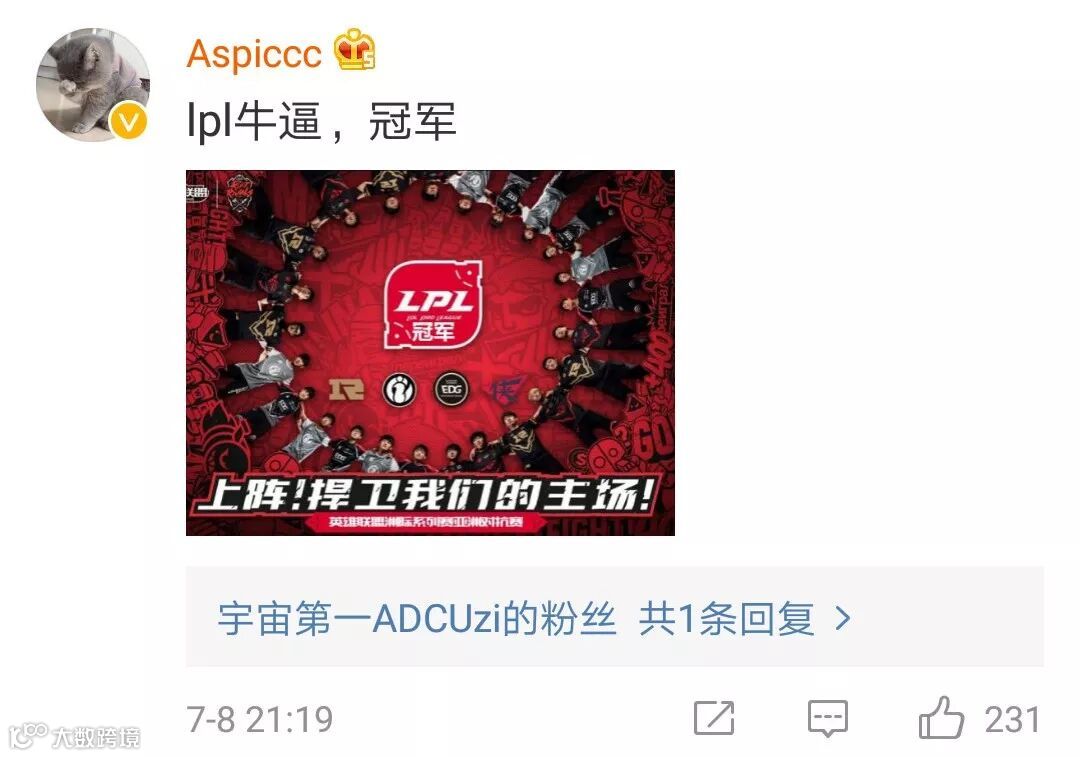Tap the RNG team logo in poster

coord(346,390)
